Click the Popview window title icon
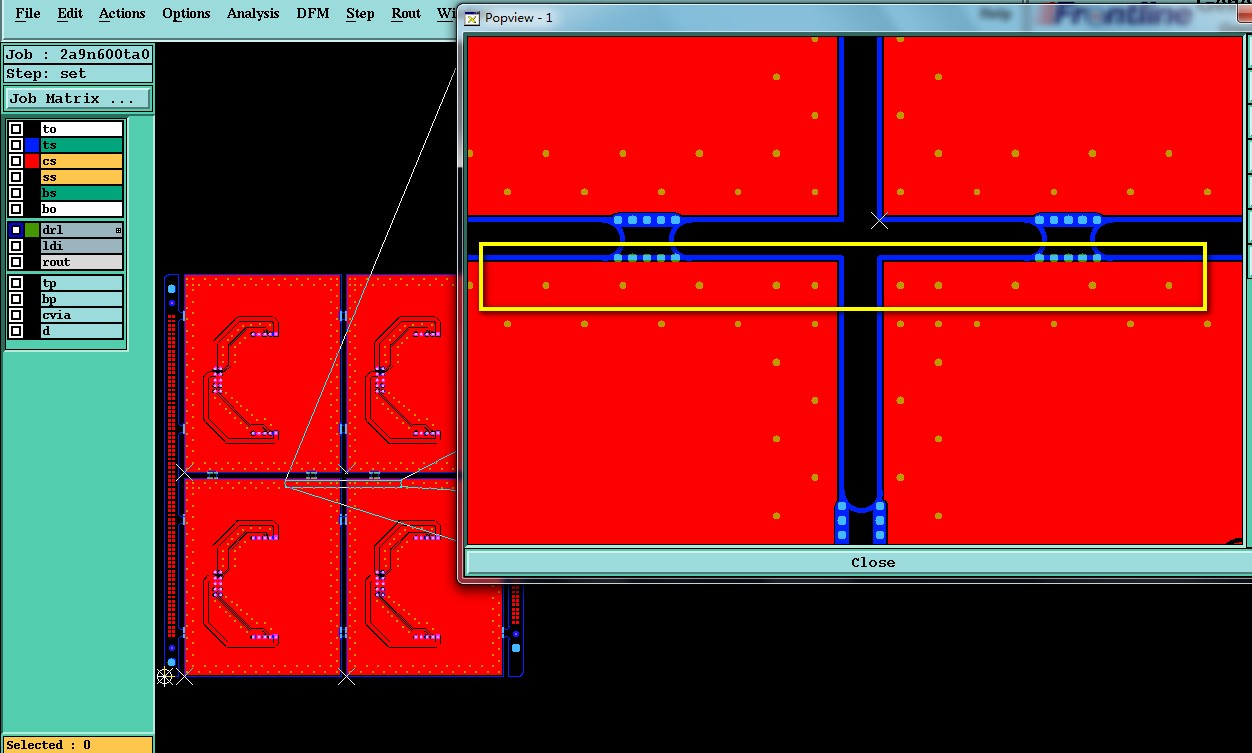This screenshot has width=1252, height=753. point(474,17)
